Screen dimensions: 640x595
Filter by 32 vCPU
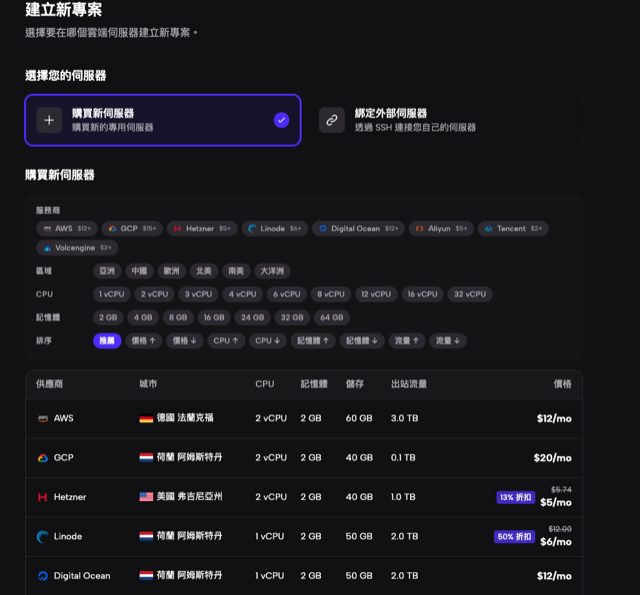click(470, 294)
